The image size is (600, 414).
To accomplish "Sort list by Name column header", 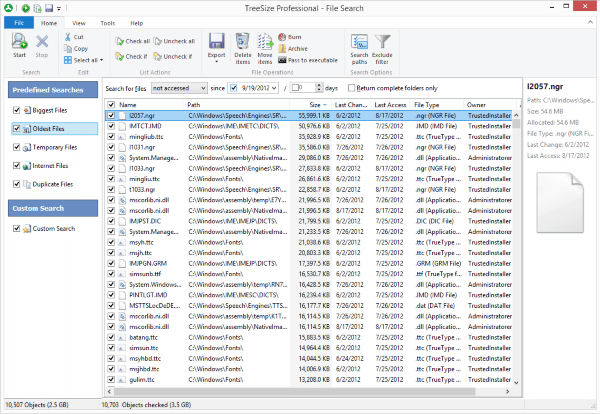I will pos(150,104).
